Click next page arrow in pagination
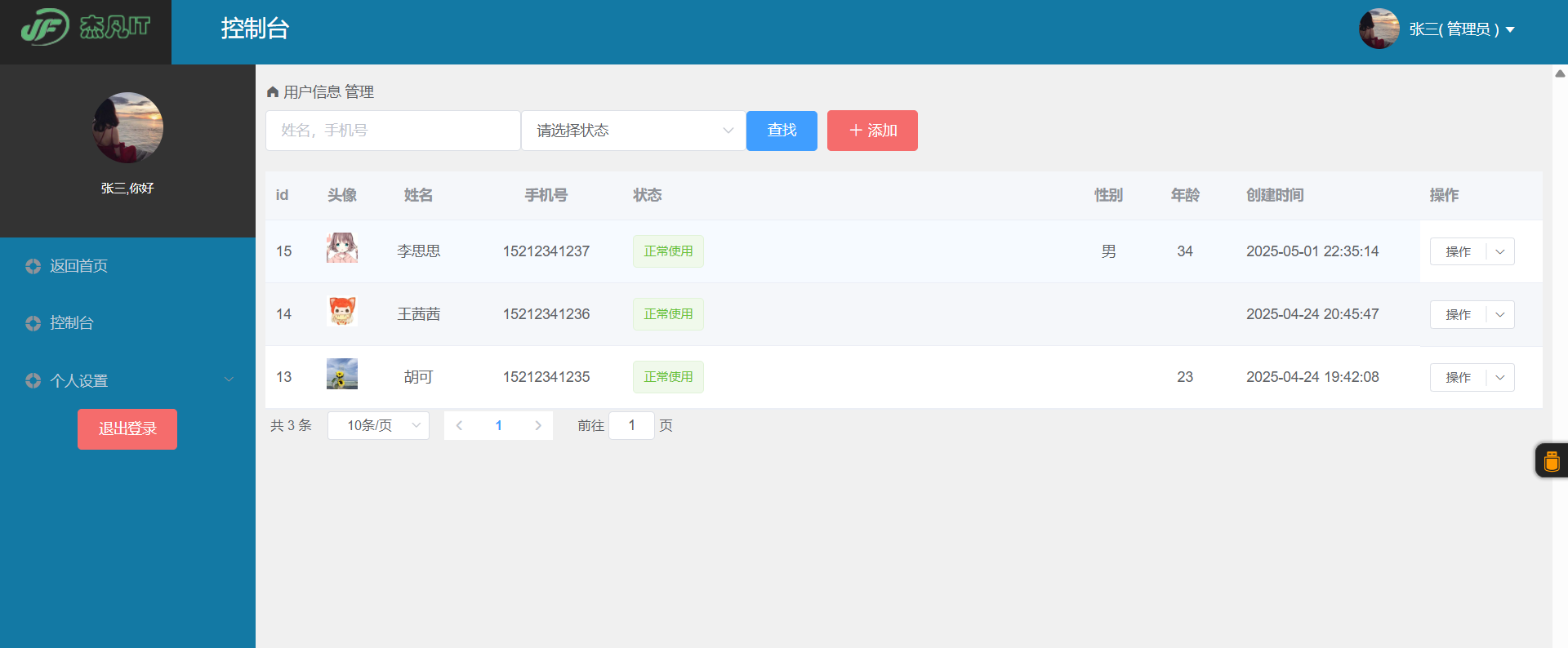1568x648 pixels. (538, 425)
